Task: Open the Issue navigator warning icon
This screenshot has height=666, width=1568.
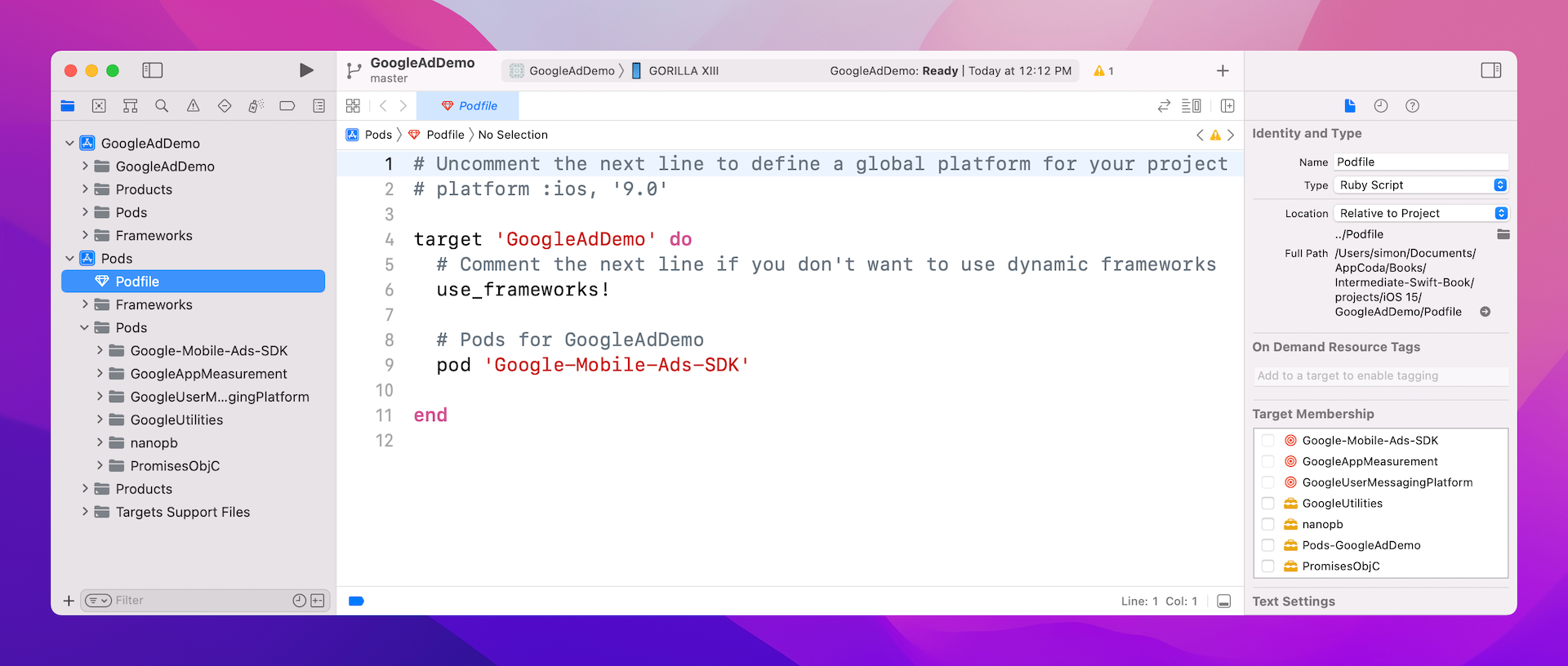Action: pos(193,106)
